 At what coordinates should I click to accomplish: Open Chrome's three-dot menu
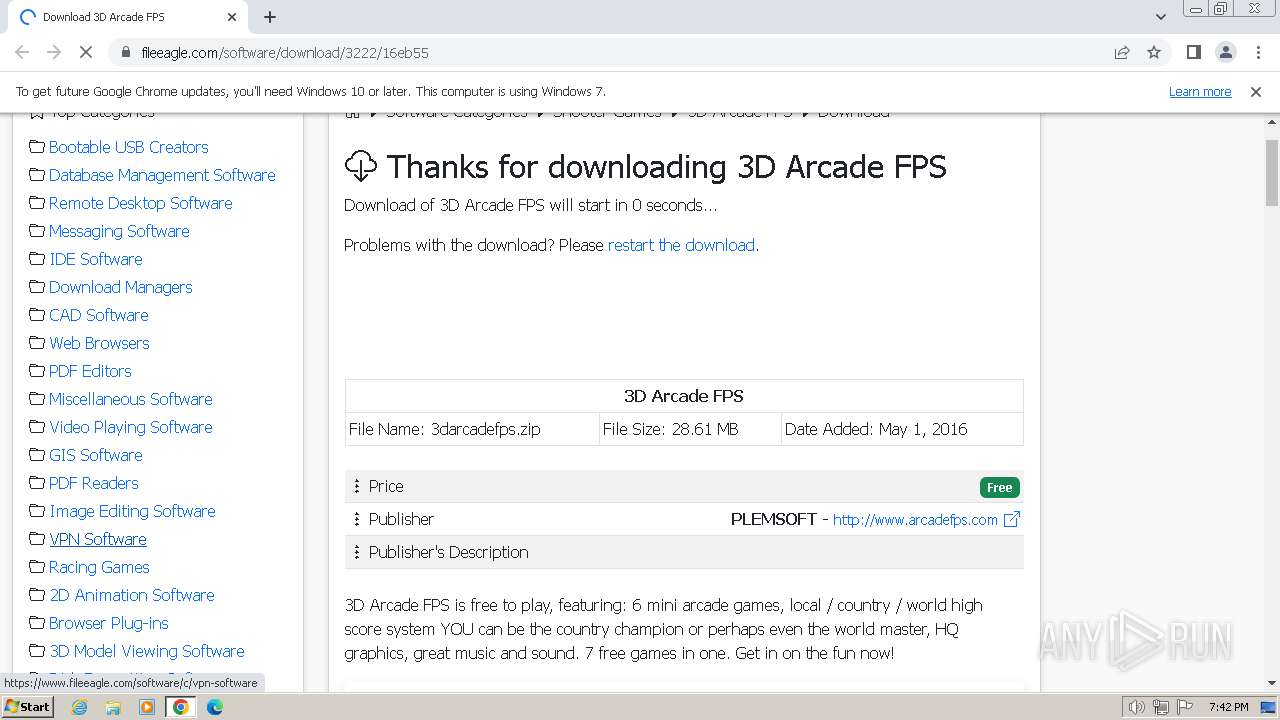[x=1258, y=52]
